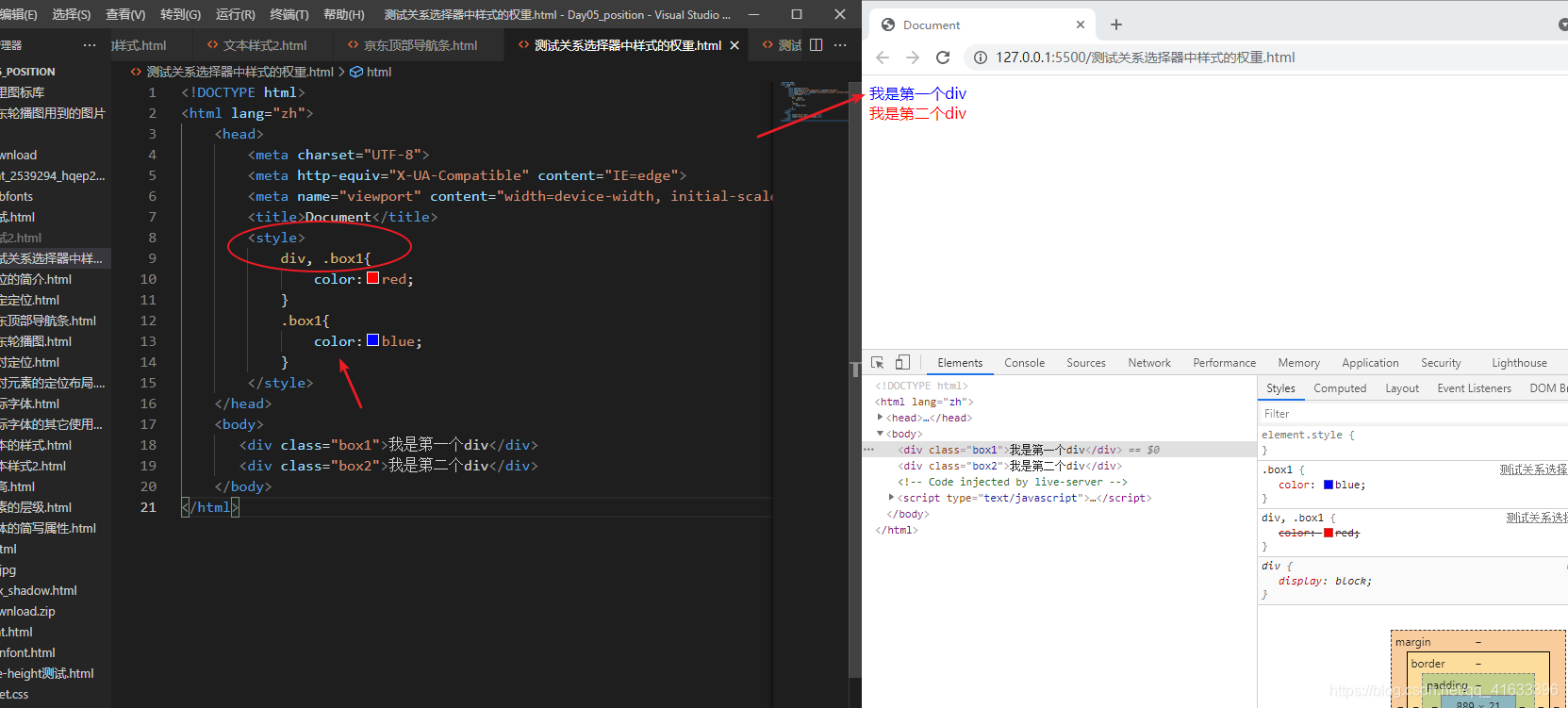Click the element.style rule in Styles pane

pos(1308,435)
